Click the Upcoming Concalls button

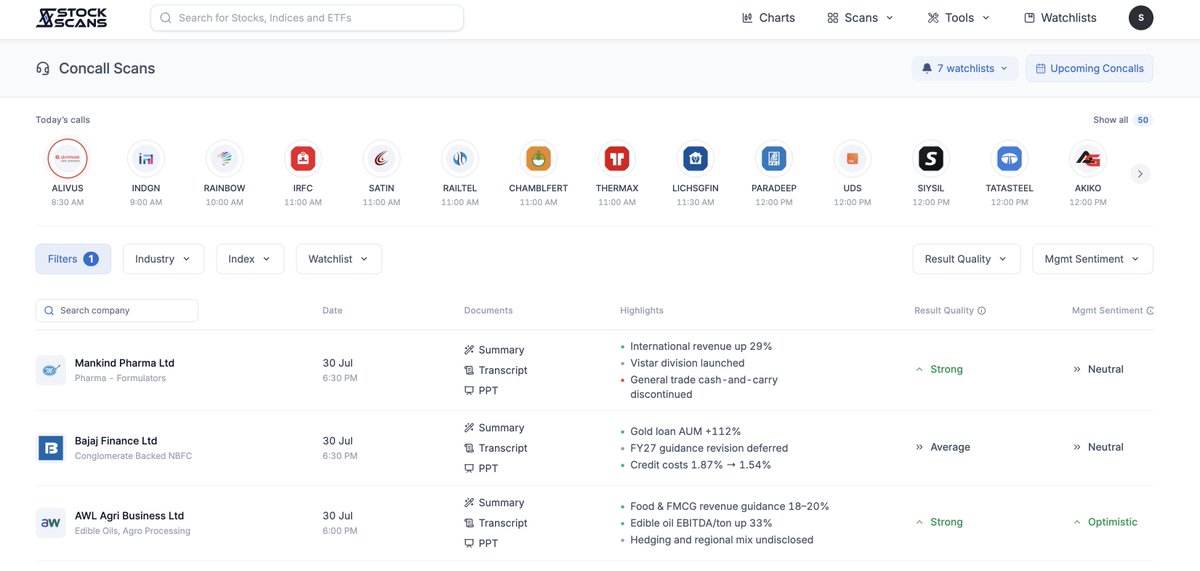[x=1089, y=69]
